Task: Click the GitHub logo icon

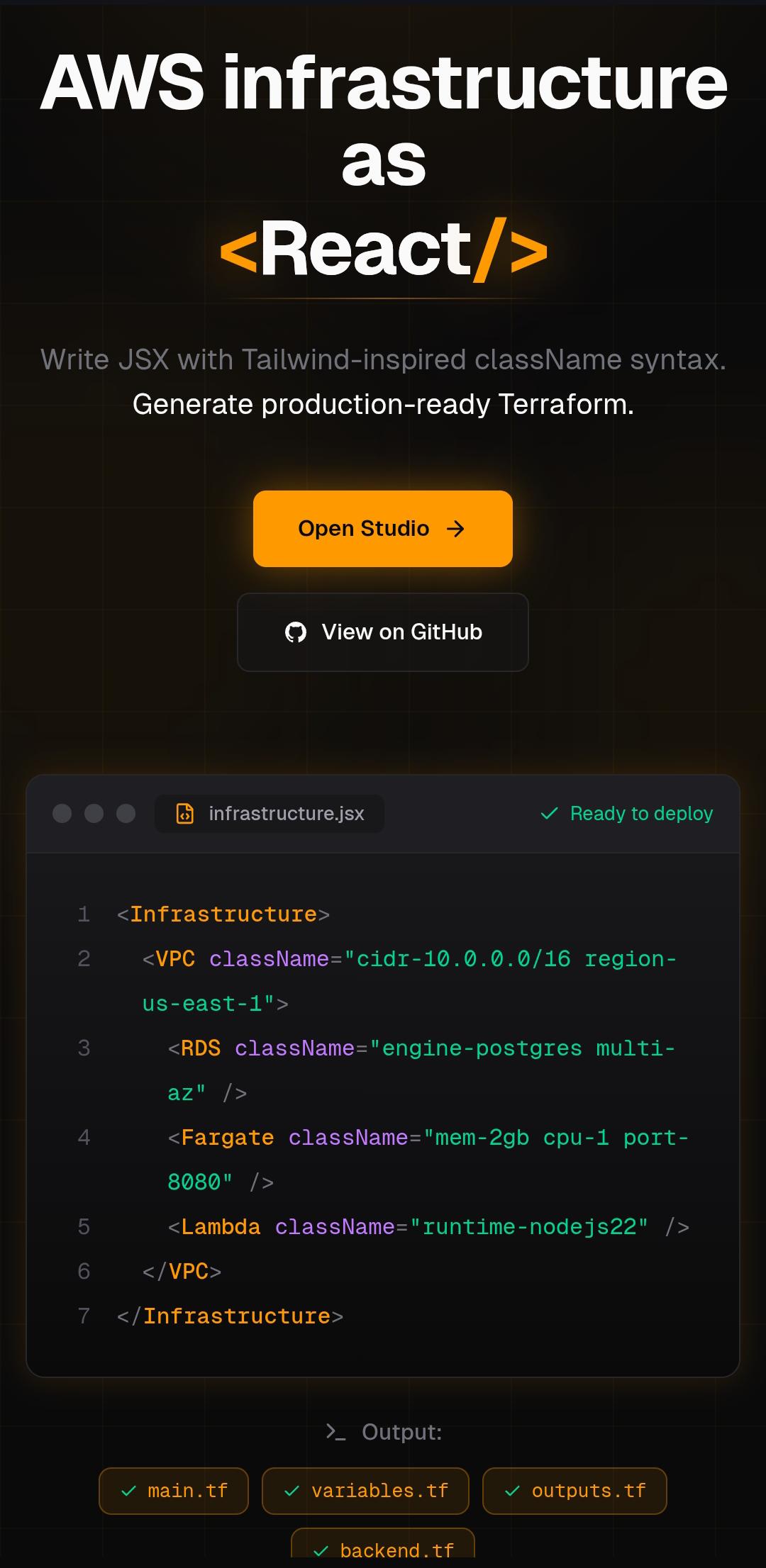Action: click(297, 632)
